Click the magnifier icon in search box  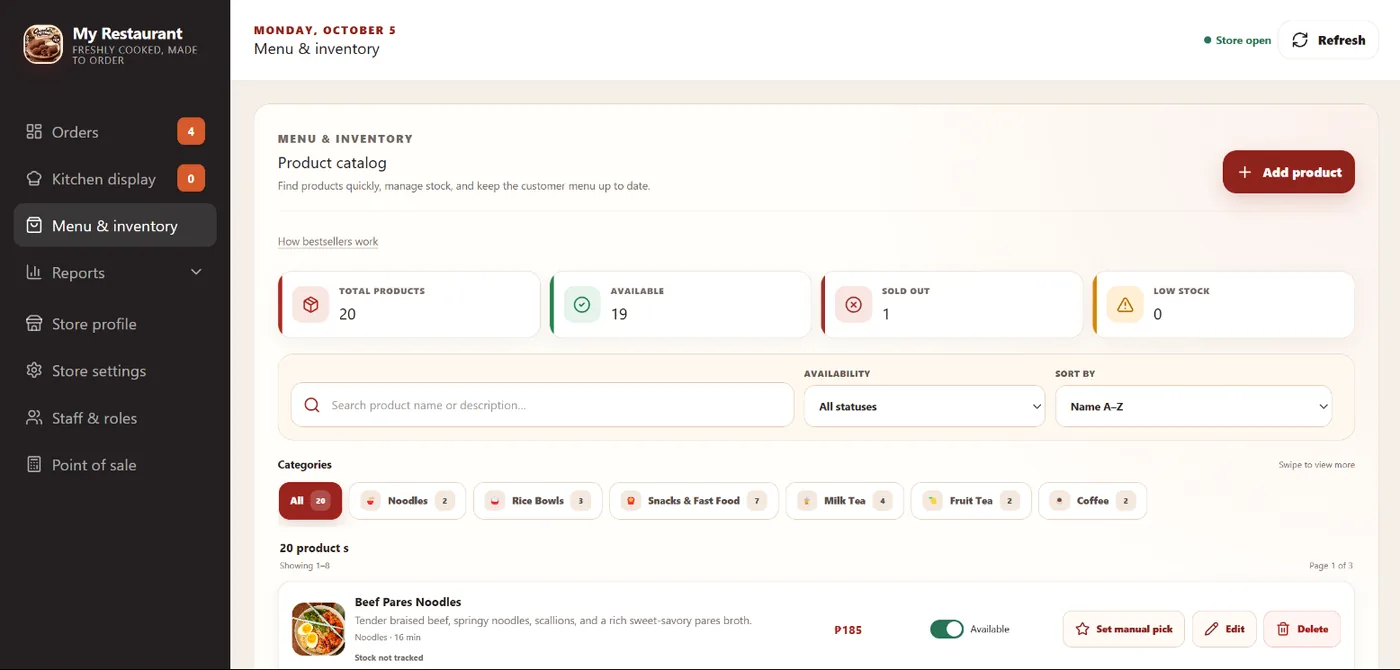(312, 405)
